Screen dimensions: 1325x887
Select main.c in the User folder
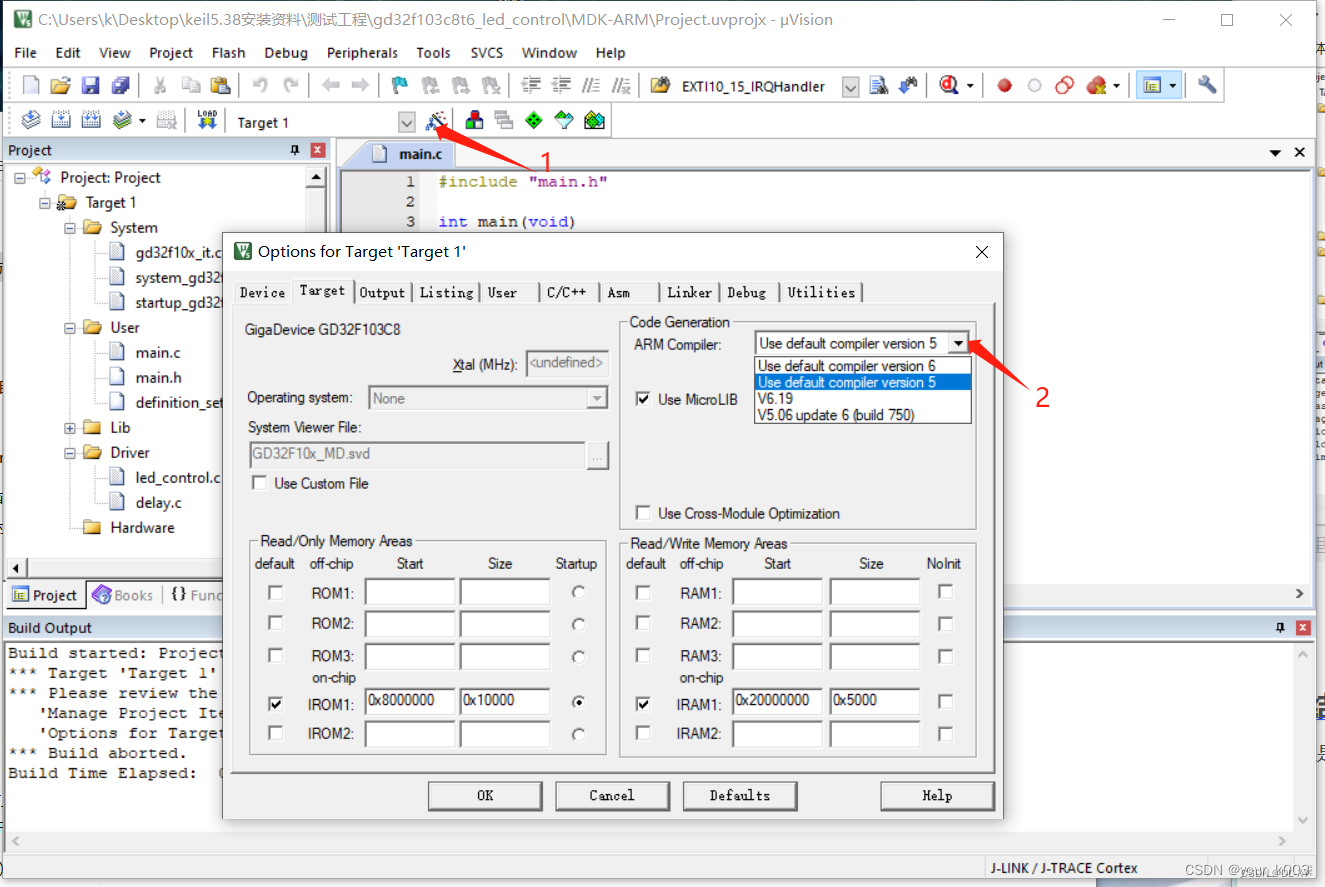(158, 352)
